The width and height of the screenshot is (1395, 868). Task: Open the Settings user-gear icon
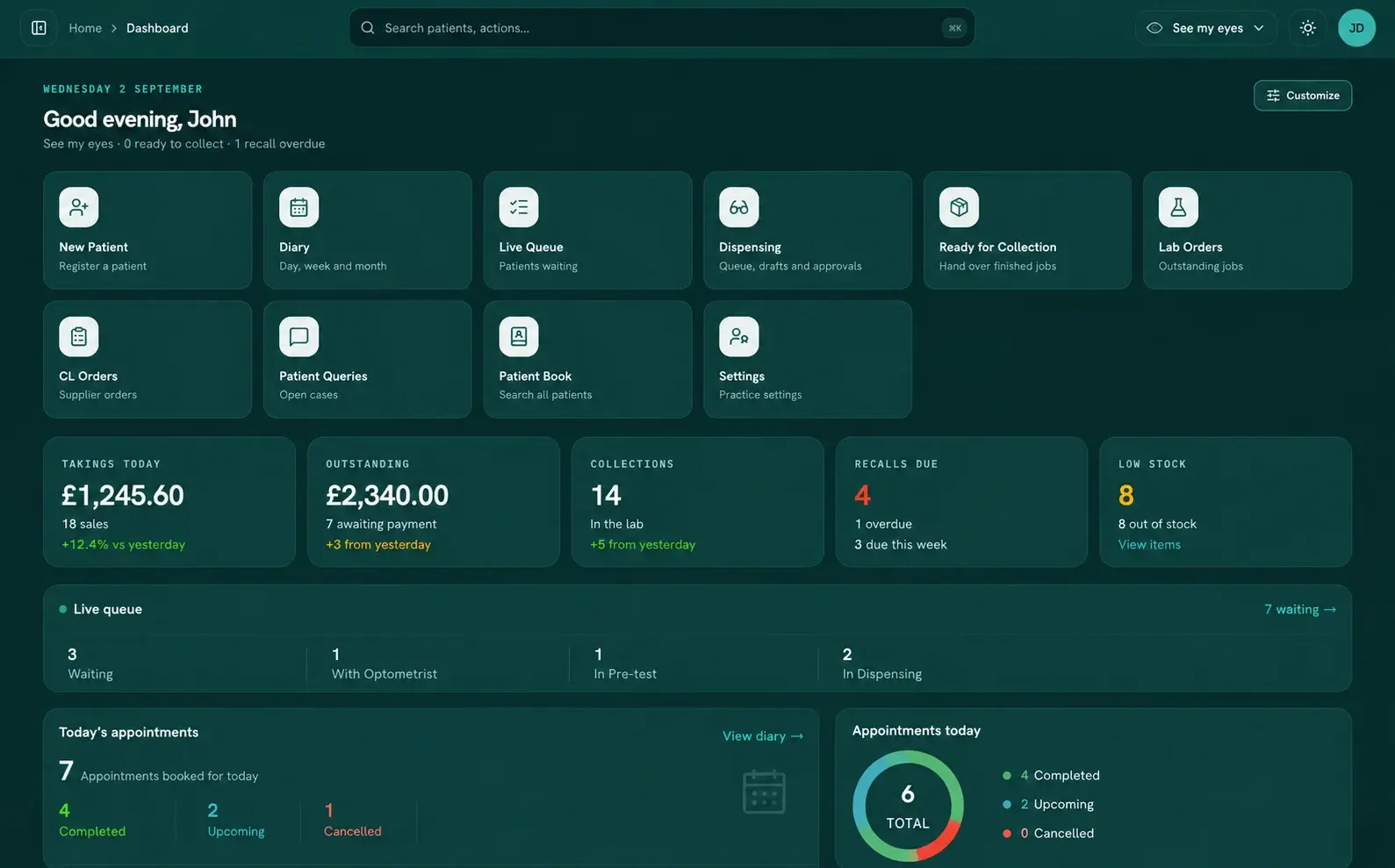coord(739,336)
